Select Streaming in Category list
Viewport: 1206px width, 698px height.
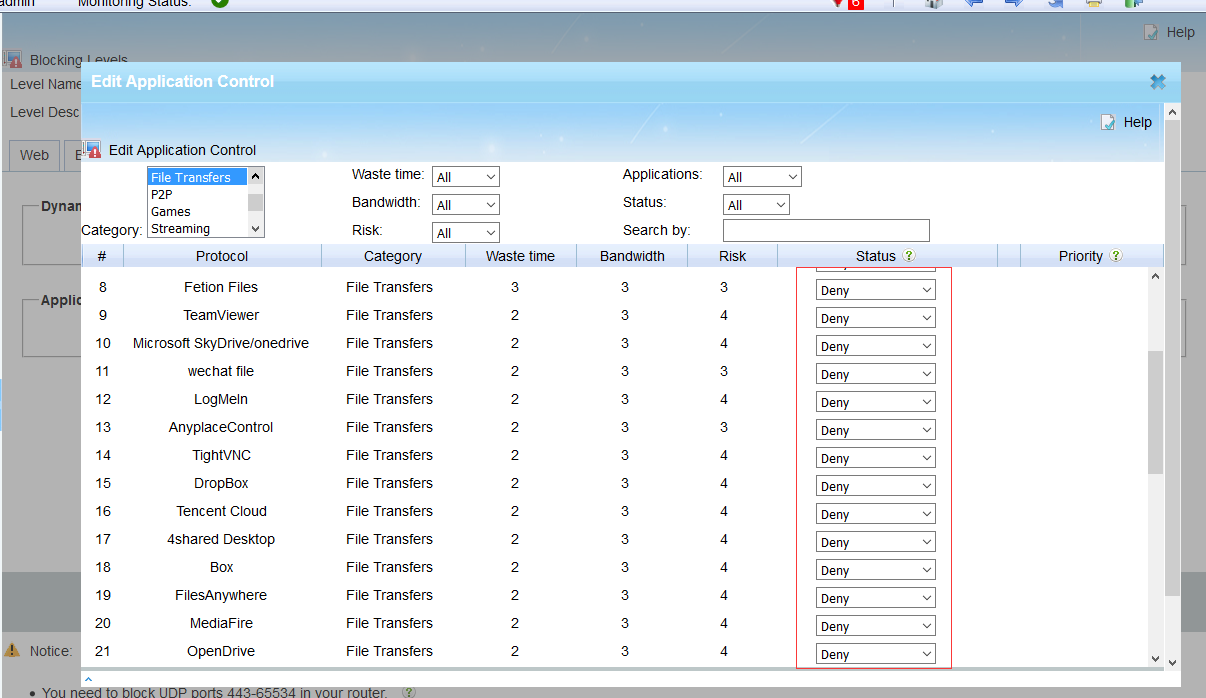(197, 229)
